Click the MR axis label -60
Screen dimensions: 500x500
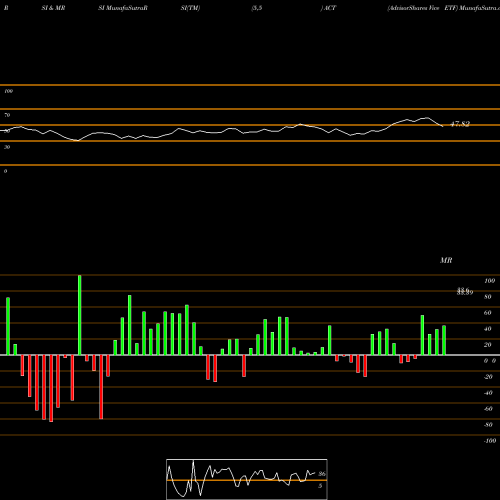(x=488, y=409)
